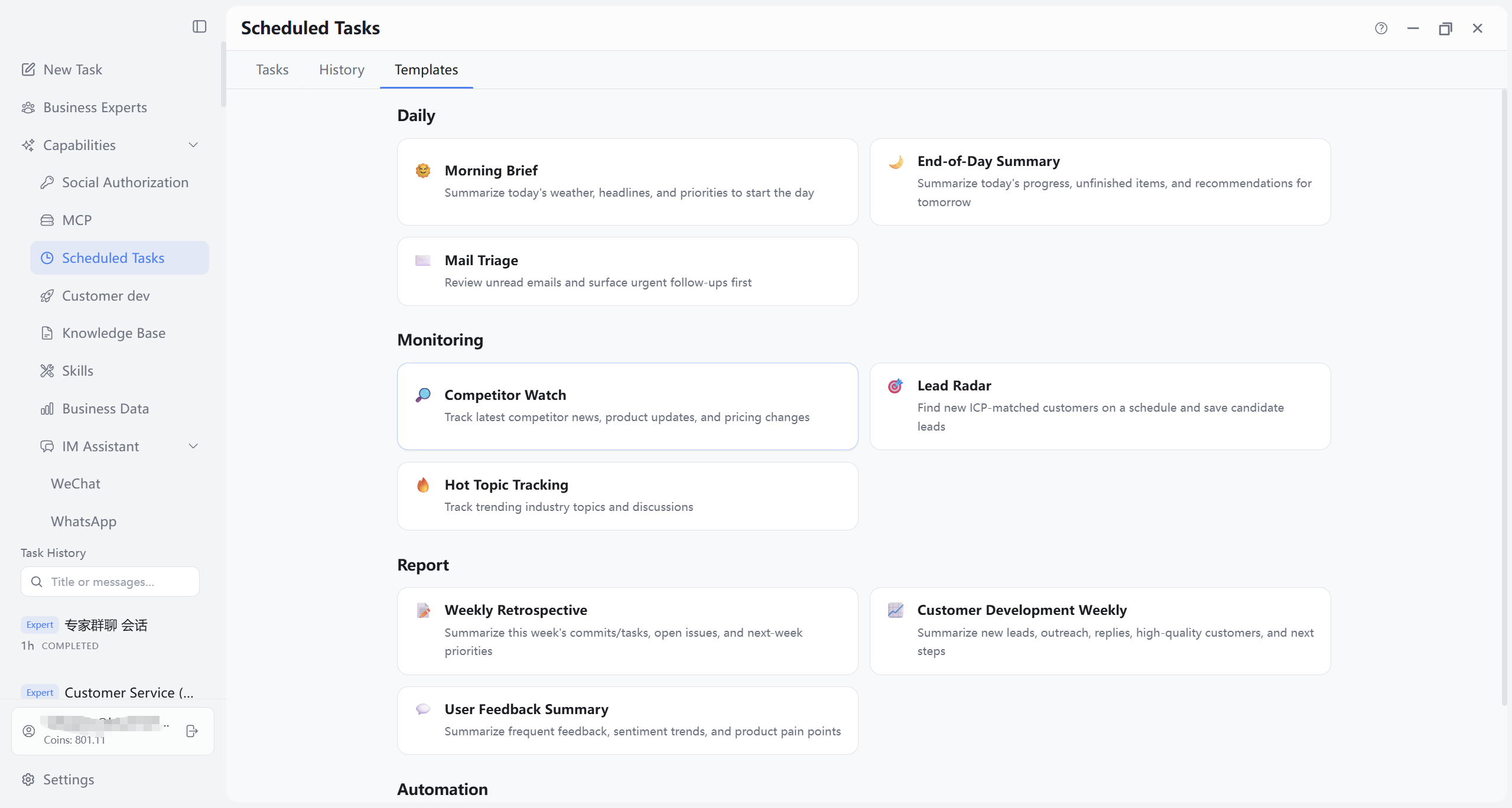The image size is (1512, 808).
Task: Click the Knowledge Base document icon
Action: pyautogui.click(x=47, y=333)
